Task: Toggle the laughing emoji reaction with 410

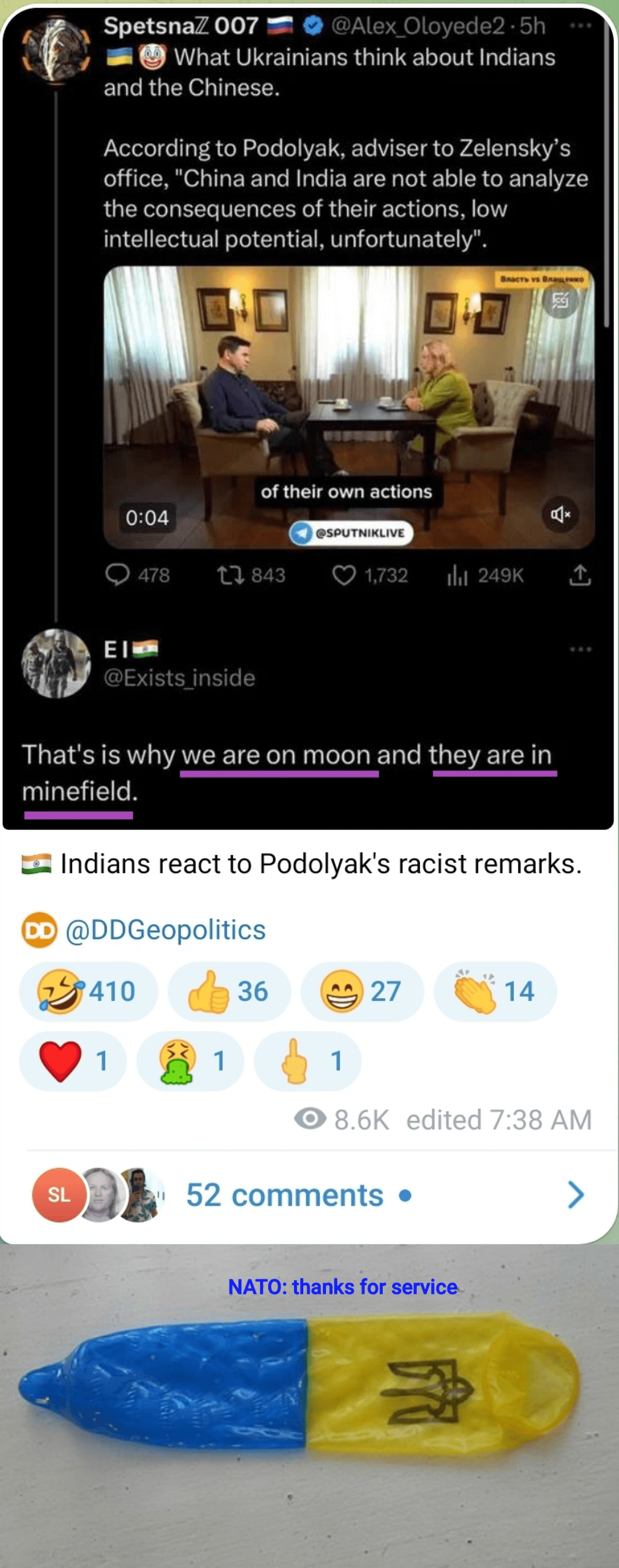Action: click(88, 991)
